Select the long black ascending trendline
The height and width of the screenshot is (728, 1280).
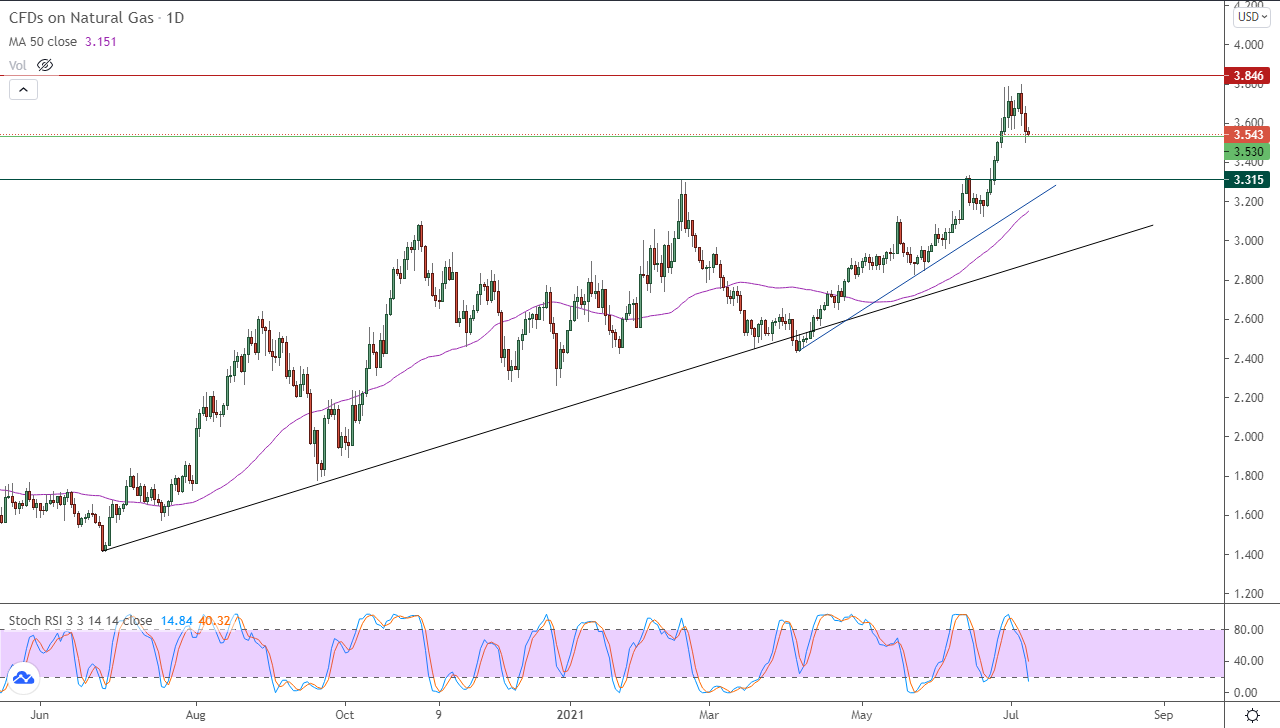point(628,388)
